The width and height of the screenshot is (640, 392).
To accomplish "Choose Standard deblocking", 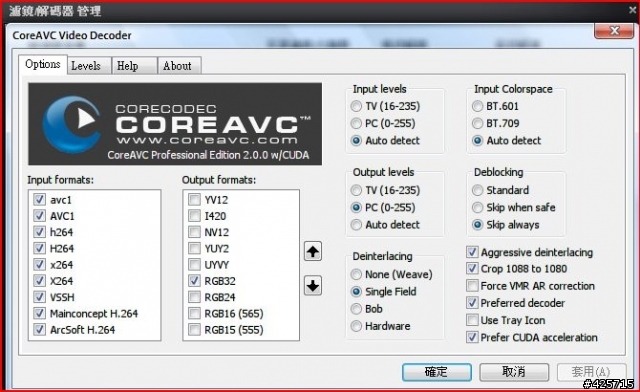I will point(477,190).
